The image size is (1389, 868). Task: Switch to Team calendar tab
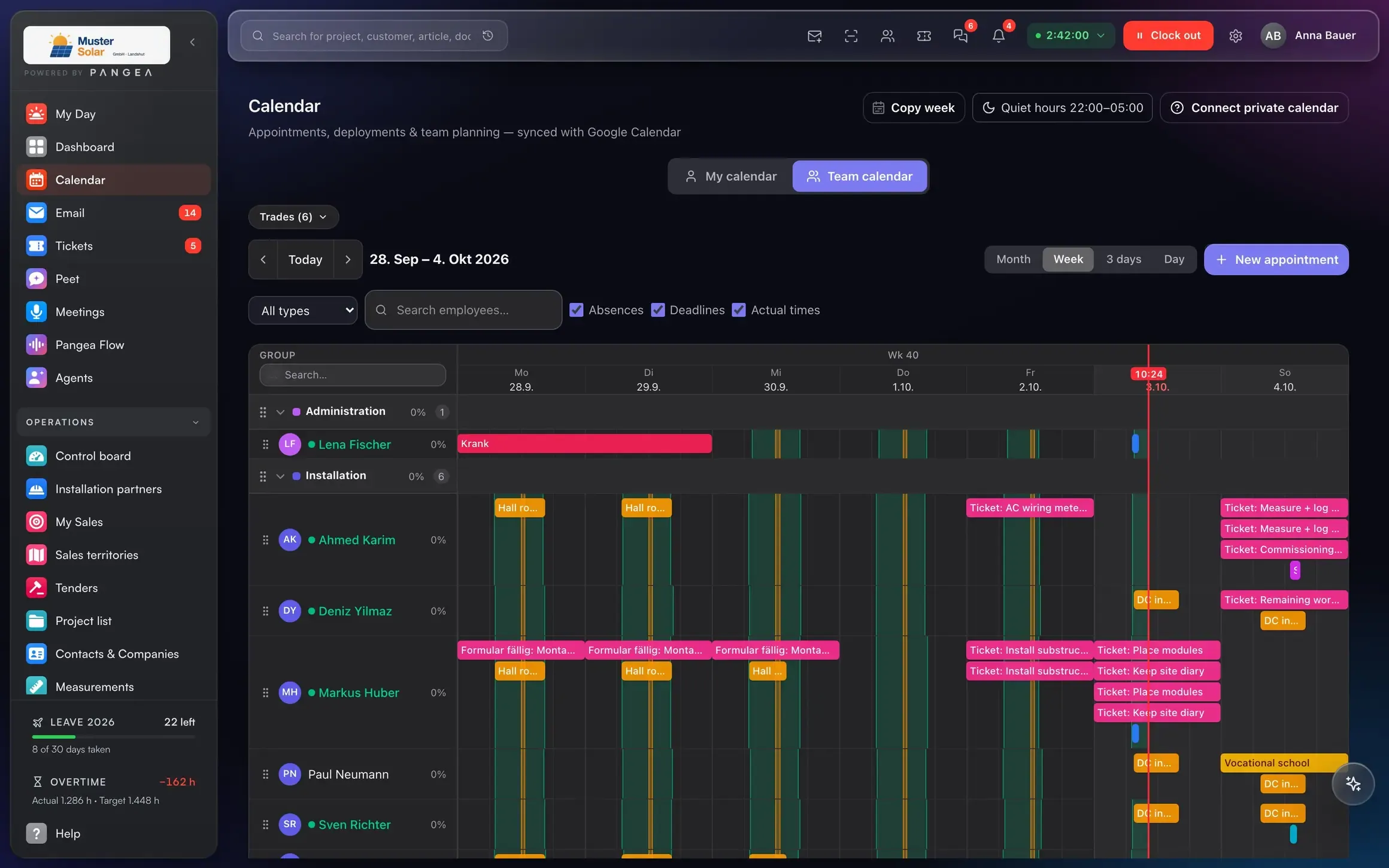point(860,177)
